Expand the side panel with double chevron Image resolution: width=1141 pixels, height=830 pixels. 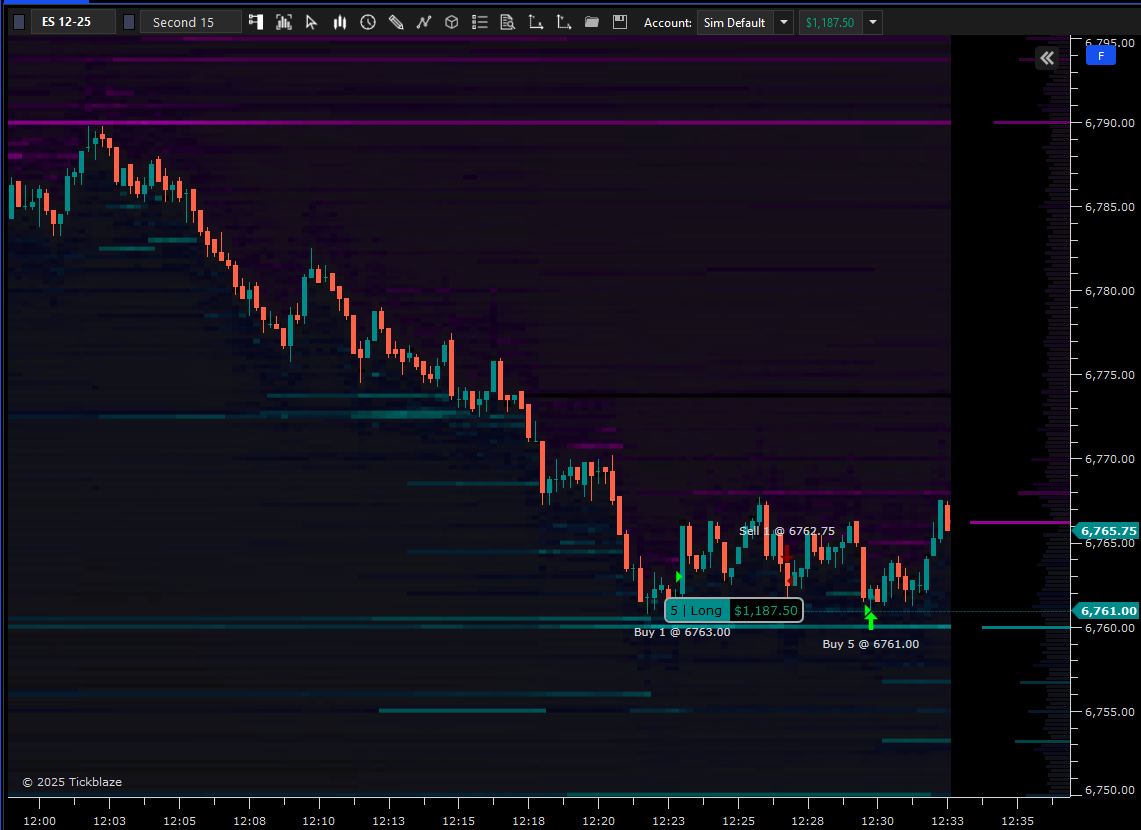click(1046, 58)
